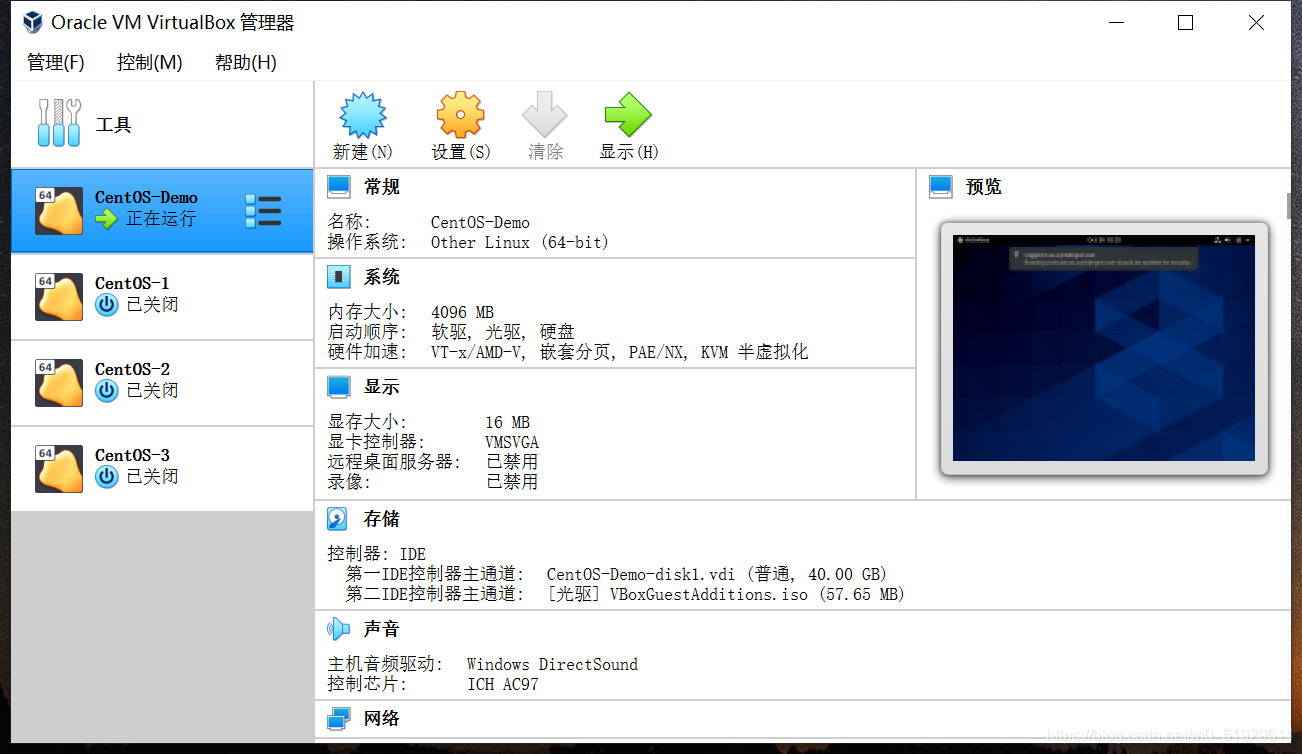Click the 存储 storage disk icon
This screenshot has width=1302, height=754.
coord(339,518)
